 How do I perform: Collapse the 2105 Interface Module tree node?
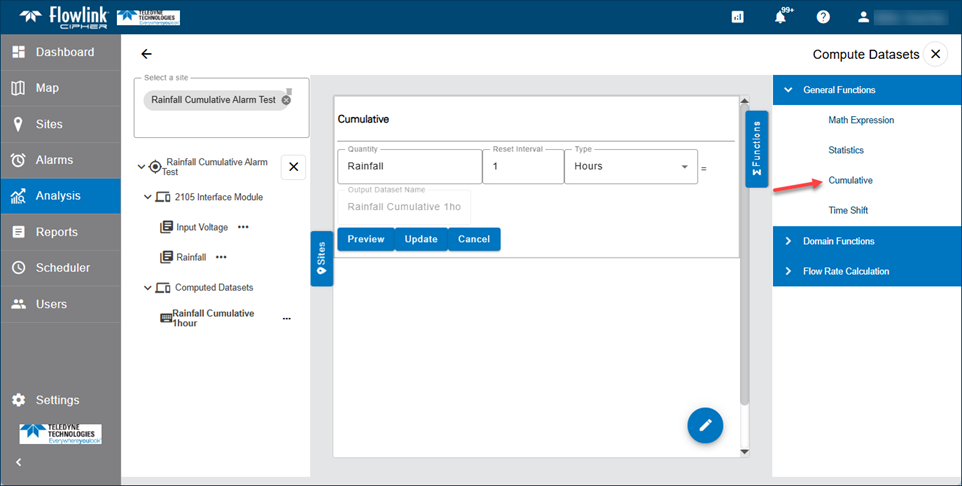point(148,197)
